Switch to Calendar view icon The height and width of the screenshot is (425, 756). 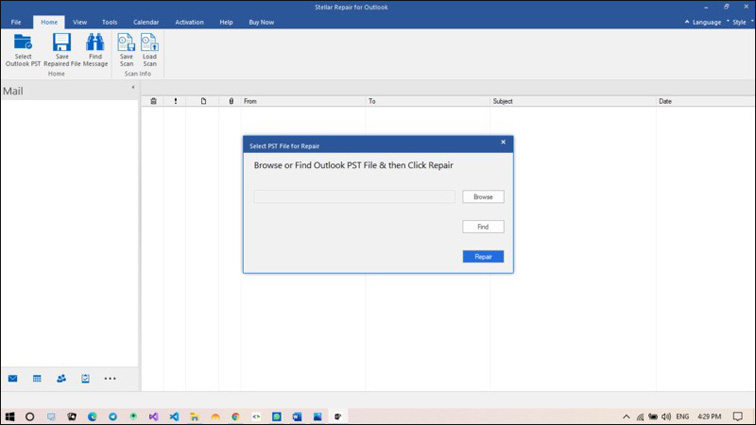37,379
